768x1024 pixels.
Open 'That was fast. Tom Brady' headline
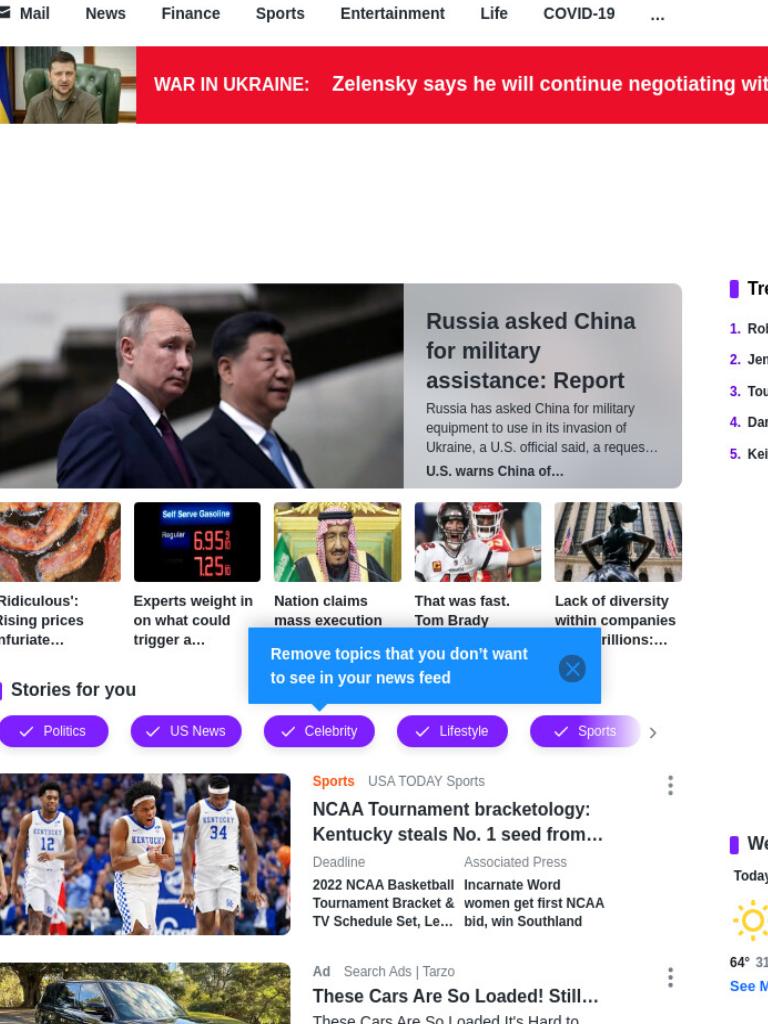pos(462,610)
